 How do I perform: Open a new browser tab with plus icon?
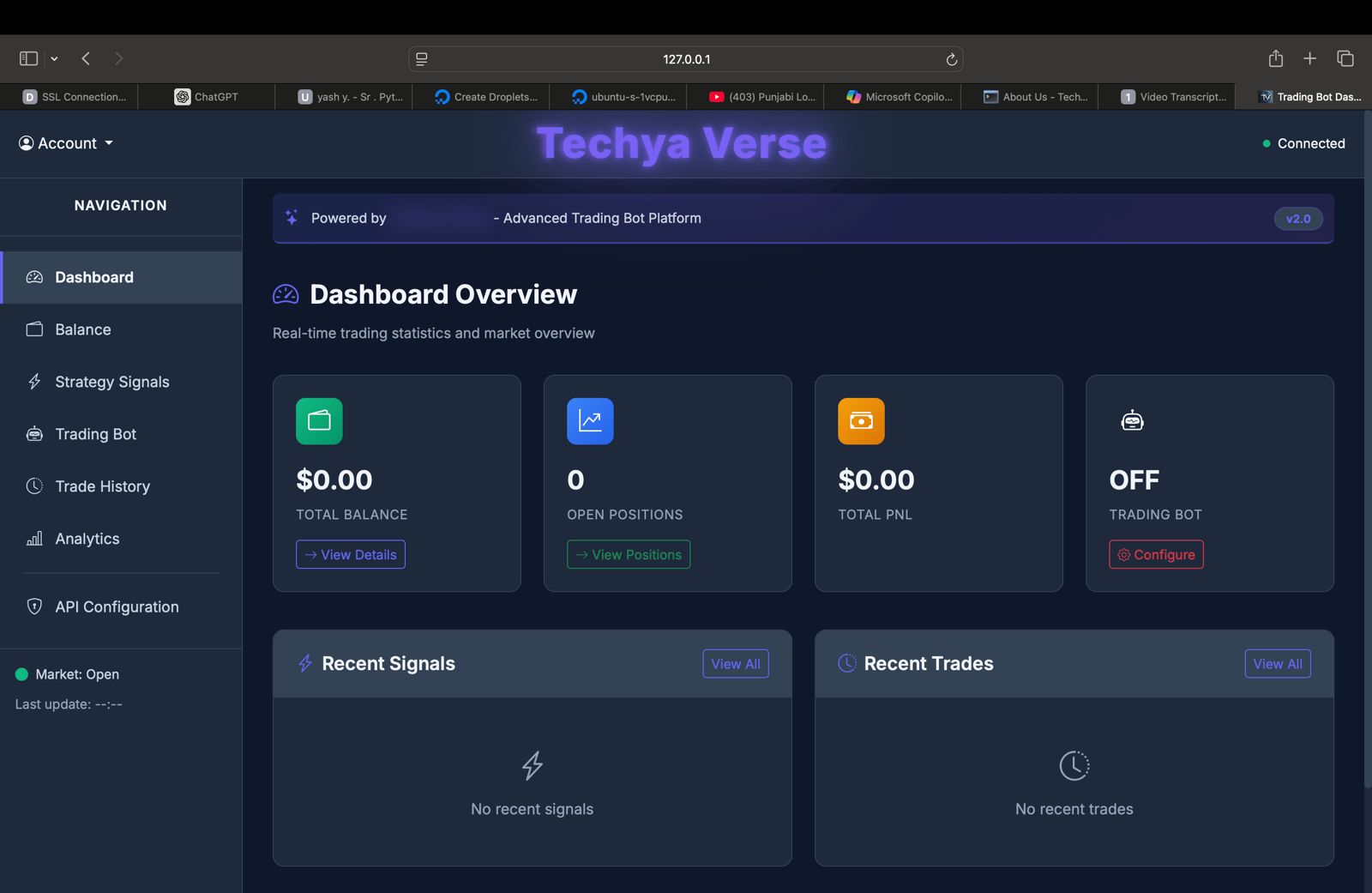[x=1309, y=58]
